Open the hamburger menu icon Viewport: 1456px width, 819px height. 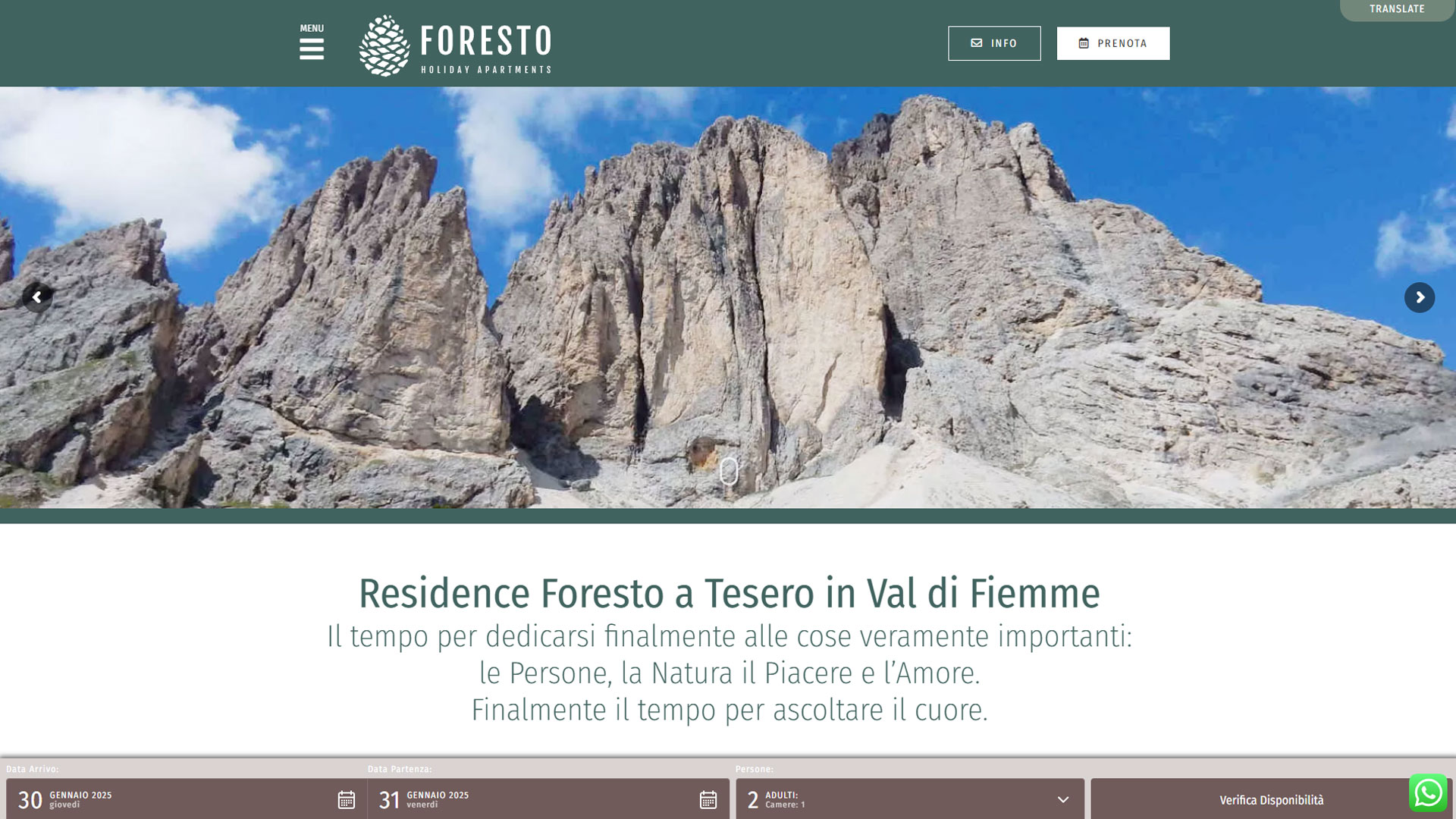click(311, 50)
